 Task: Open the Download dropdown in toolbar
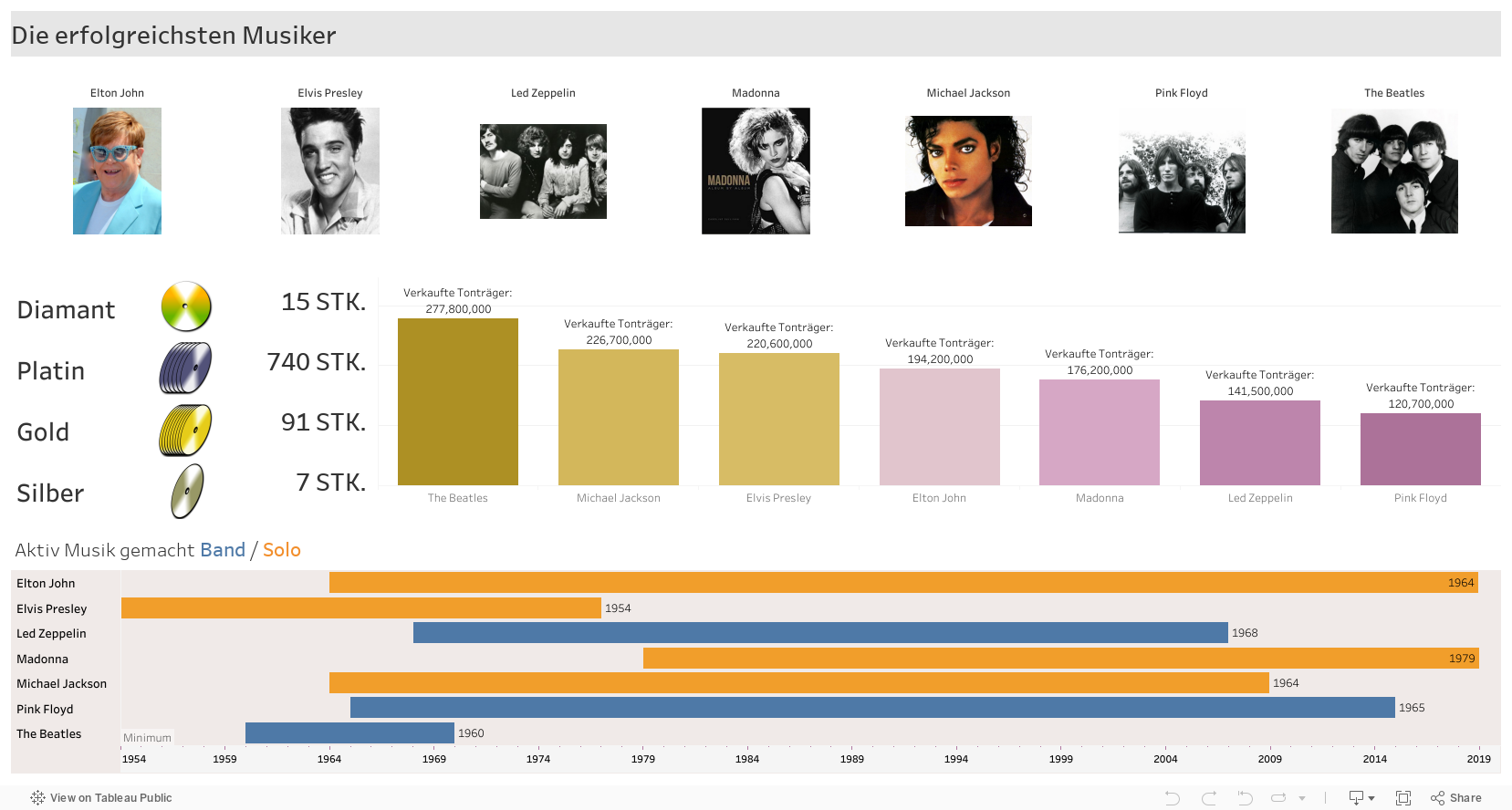pos(1361,798)
